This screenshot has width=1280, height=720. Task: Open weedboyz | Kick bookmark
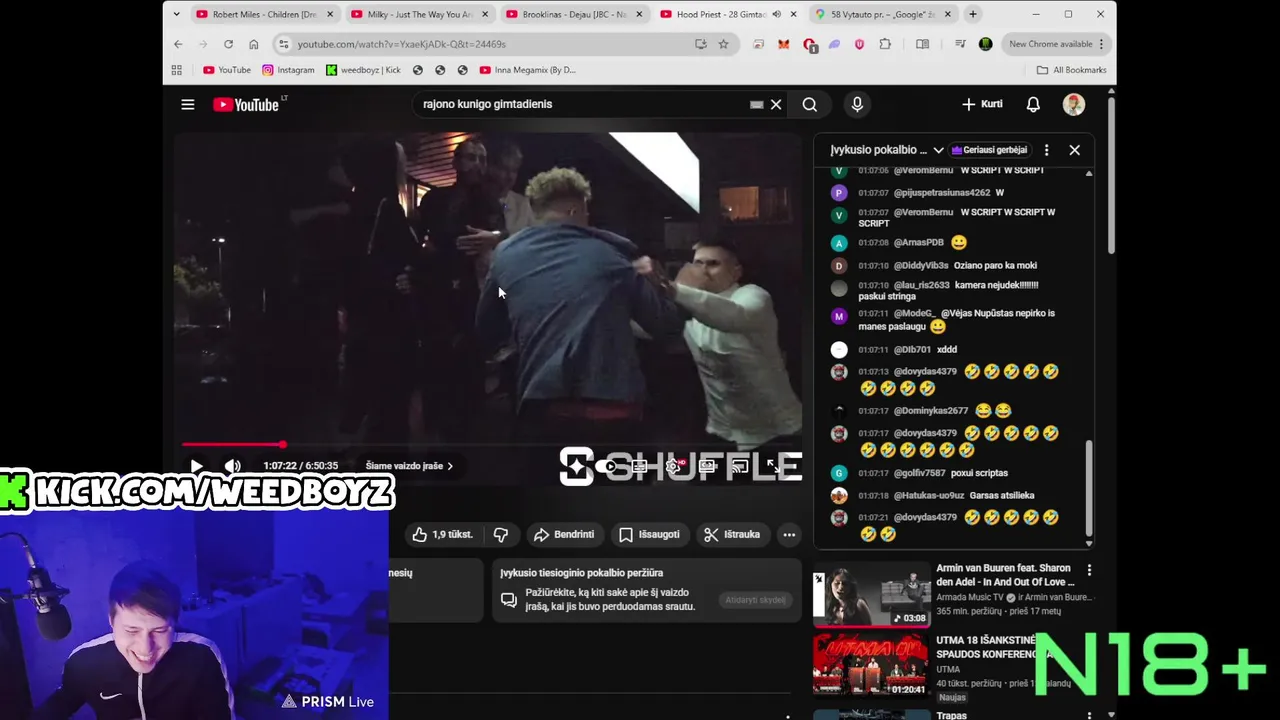point(363,70)
